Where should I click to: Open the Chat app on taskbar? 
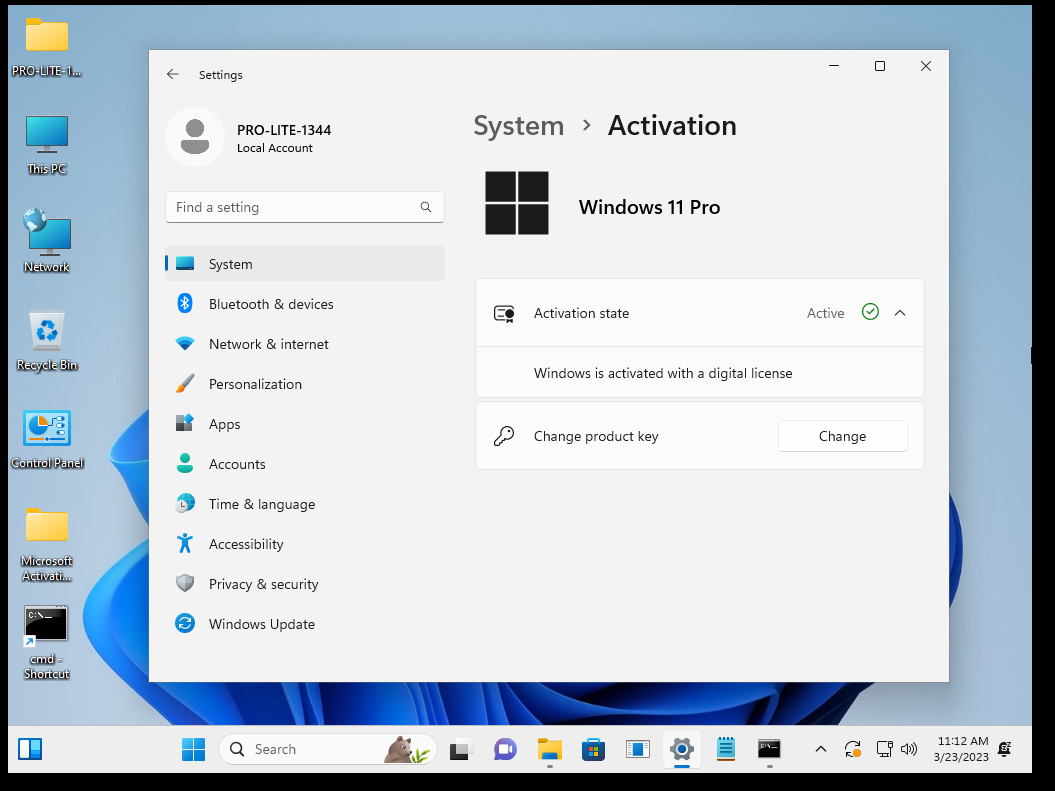point(505,749)
